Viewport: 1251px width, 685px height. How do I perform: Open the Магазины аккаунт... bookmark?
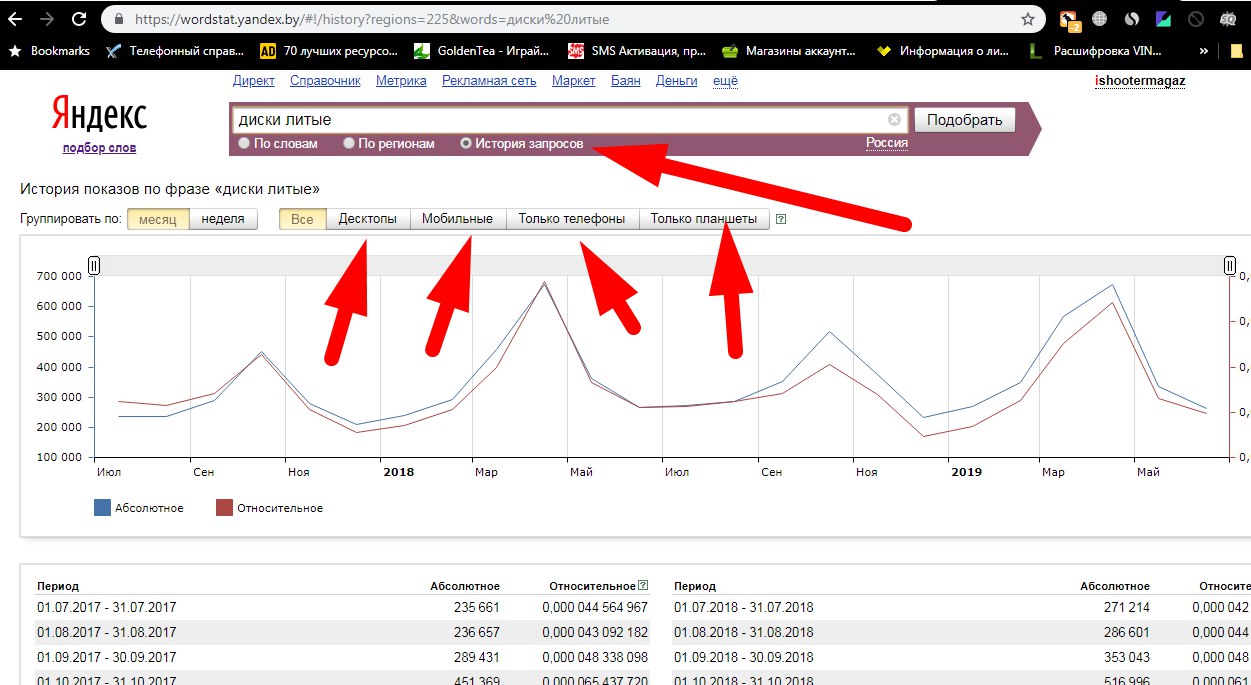(790, 51)
